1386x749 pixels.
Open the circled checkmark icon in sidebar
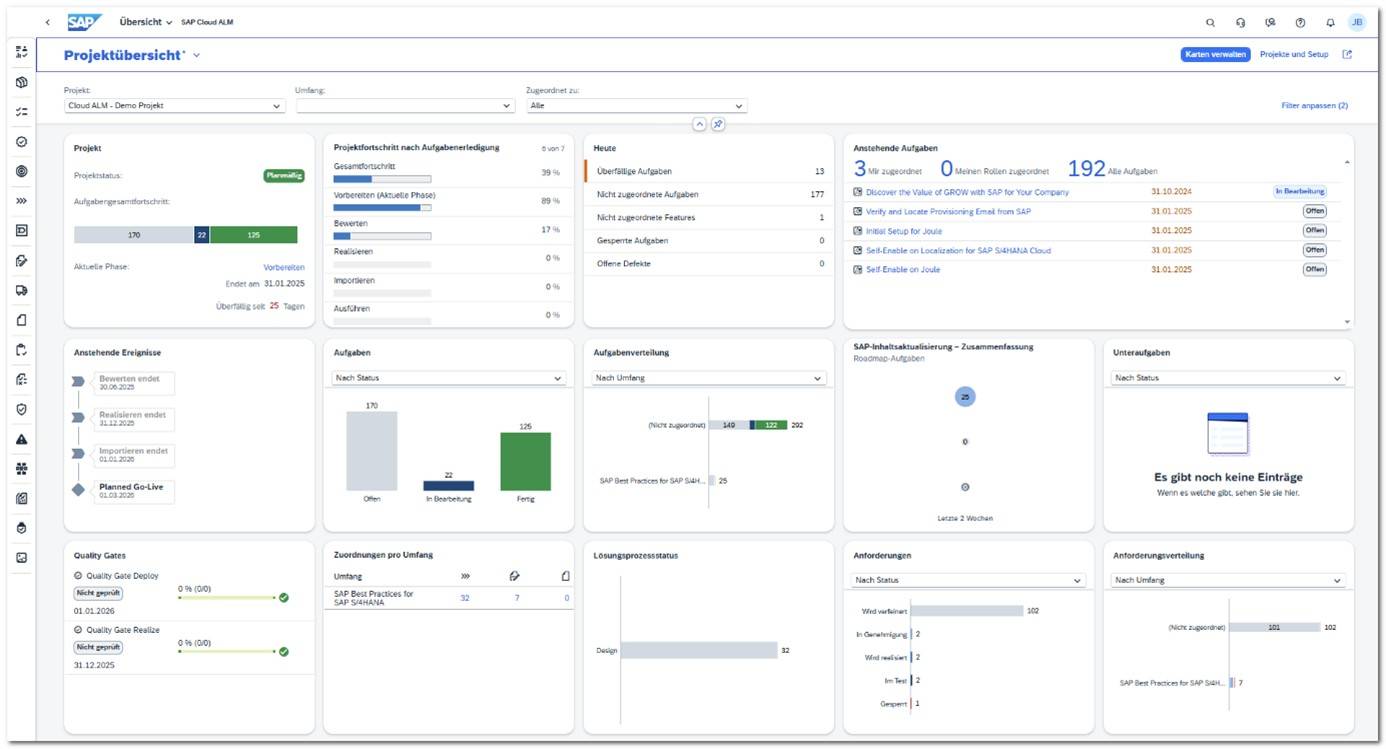[x=21, y=142]
